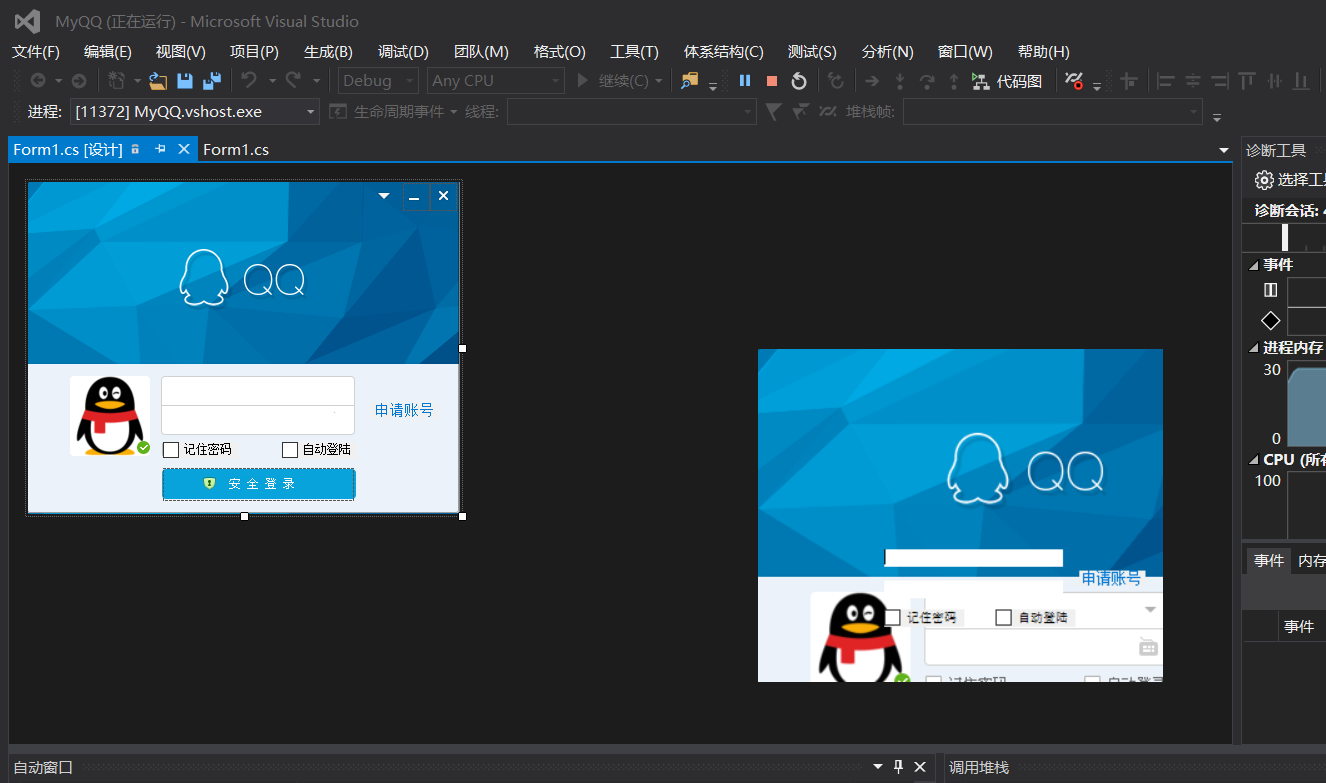Screen dimensions: 1326x783
Task: Open the 工具(T) menu
Action: (634, 52)
